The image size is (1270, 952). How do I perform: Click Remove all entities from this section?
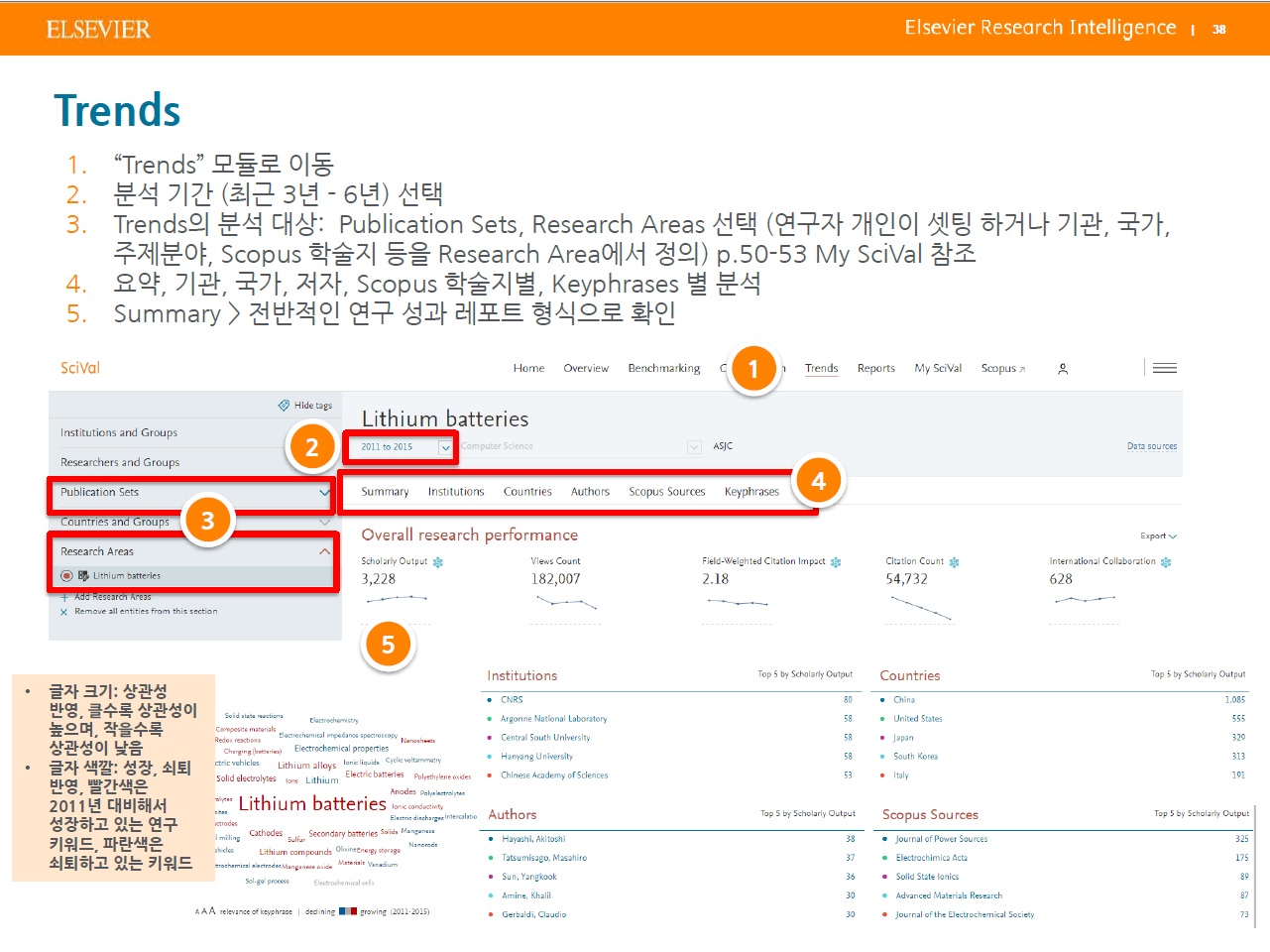click(146, 612)
